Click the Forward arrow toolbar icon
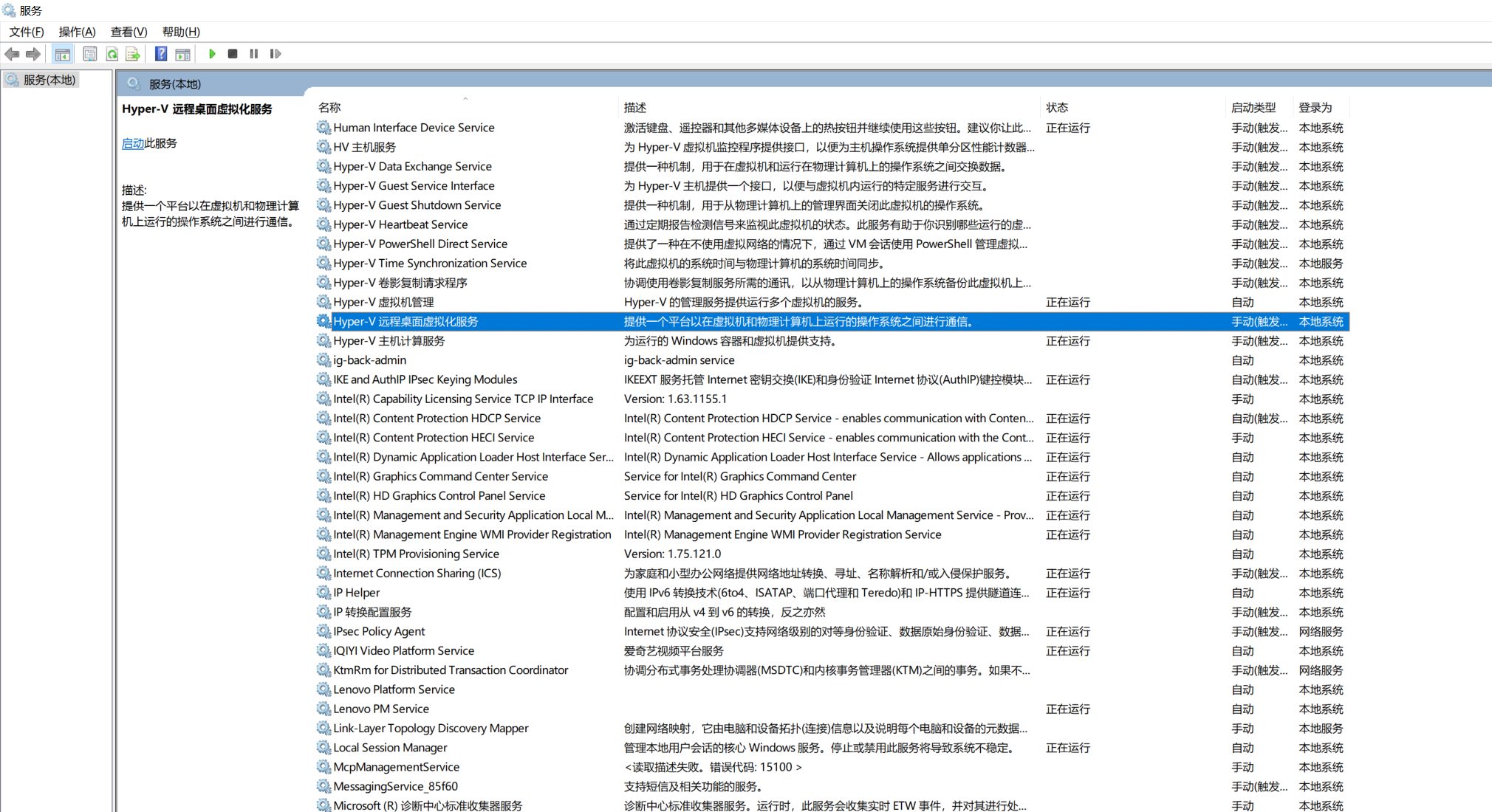Screen dimensions: 1492x812 point(33,54)
